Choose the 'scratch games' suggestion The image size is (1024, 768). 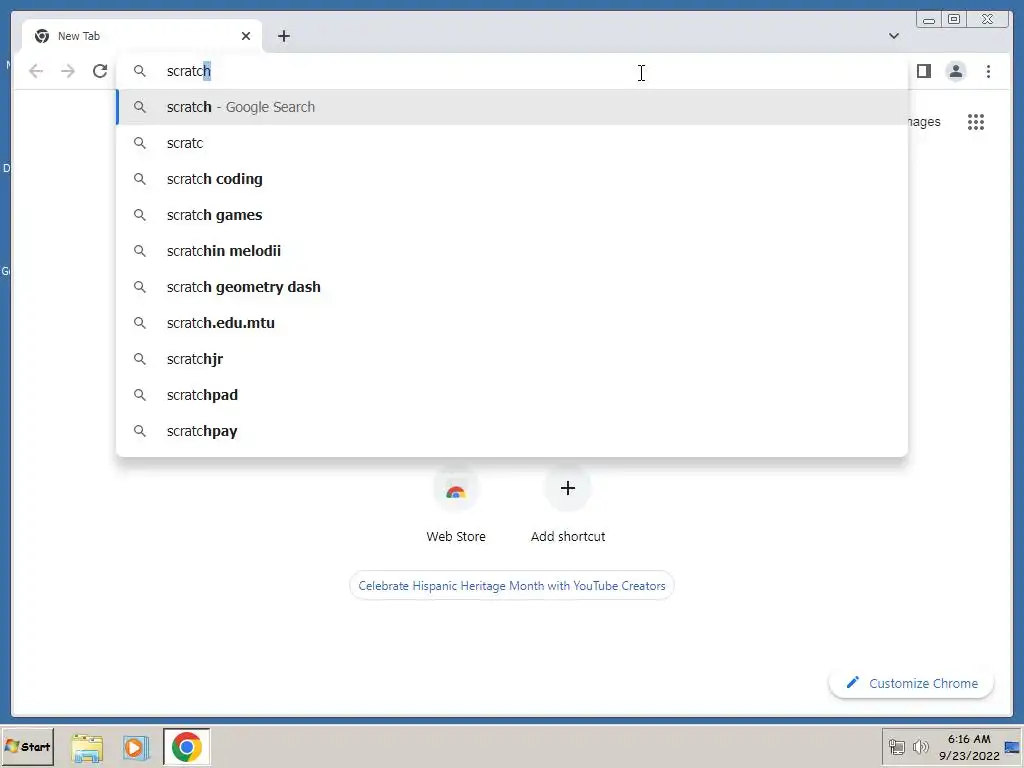pos(512,215)
